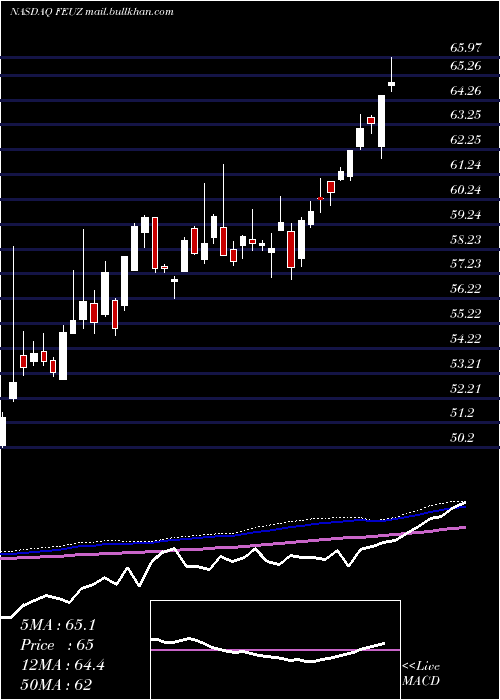Click the 57.23 price axis label

tap(466, 264)
